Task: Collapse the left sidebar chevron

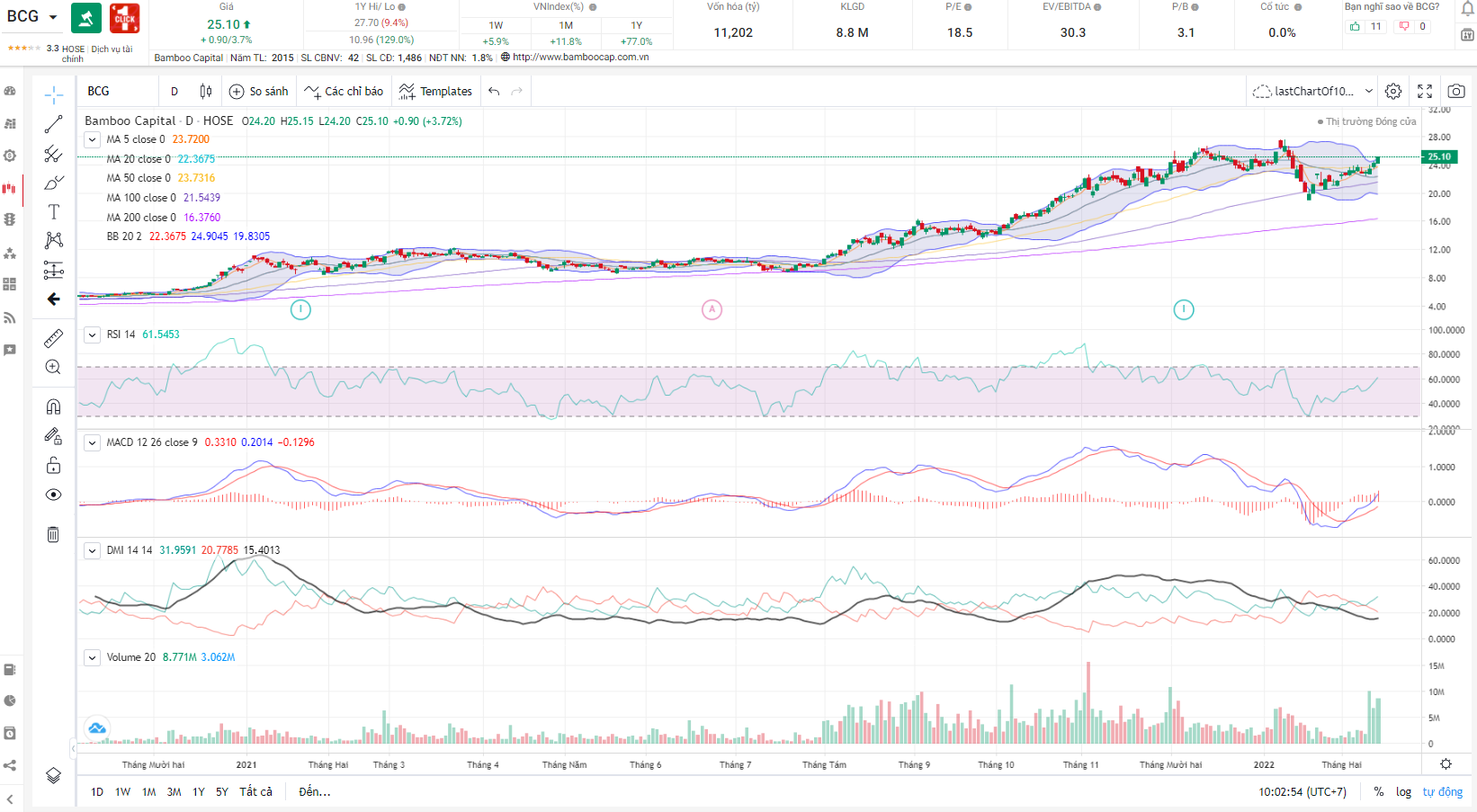Action: tap(10, 799)
